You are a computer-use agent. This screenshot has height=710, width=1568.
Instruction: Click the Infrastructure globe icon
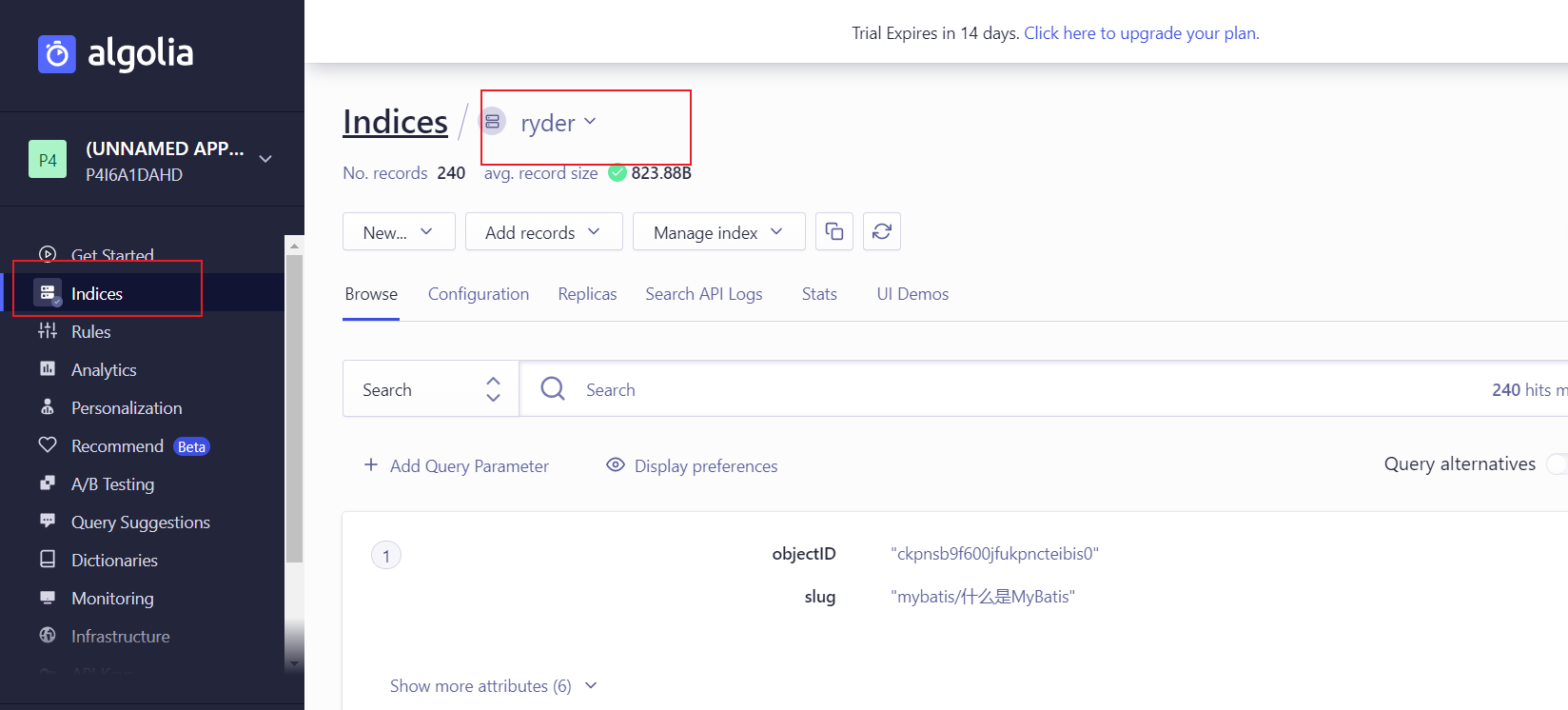tap(48, 635)
